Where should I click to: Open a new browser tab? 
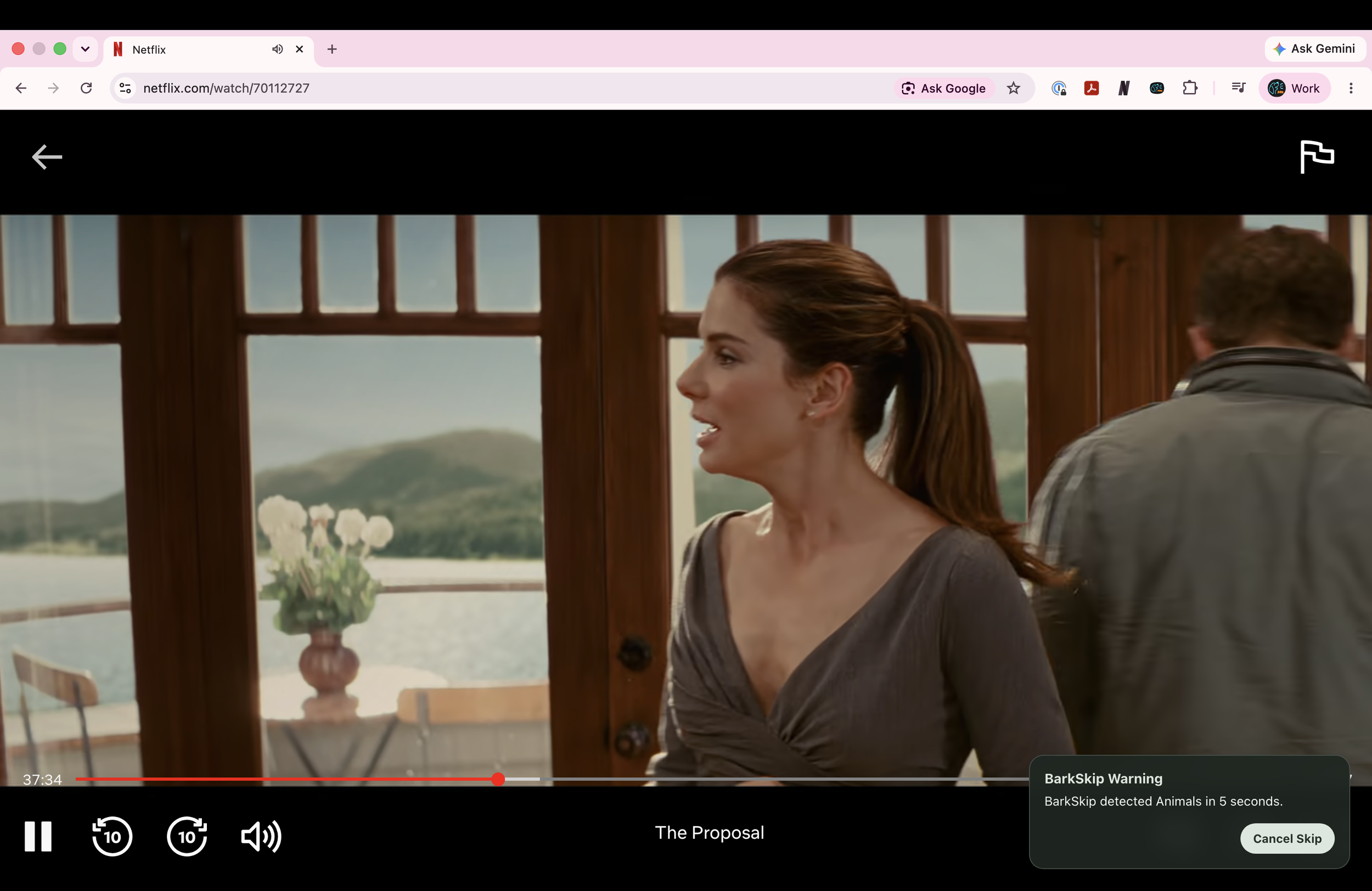point(332,49)
